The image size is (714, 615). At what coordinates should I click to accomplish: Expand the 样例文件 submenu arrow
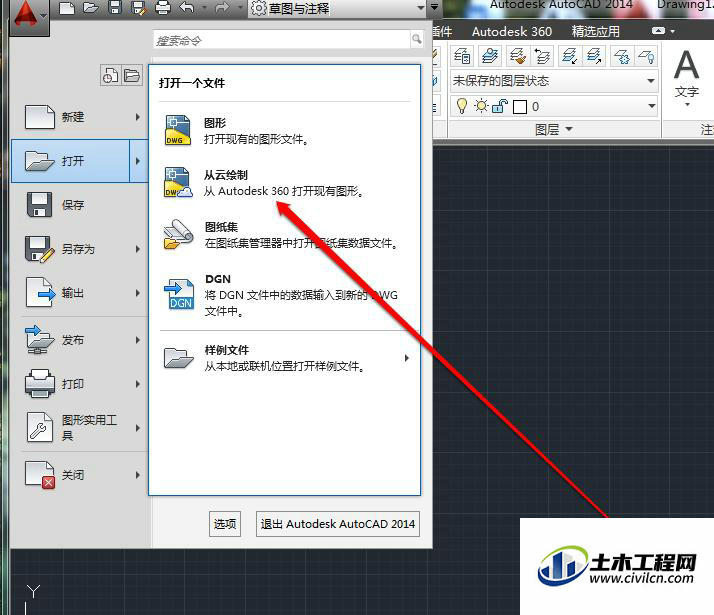pyautogui.click(x=407, y=358)
